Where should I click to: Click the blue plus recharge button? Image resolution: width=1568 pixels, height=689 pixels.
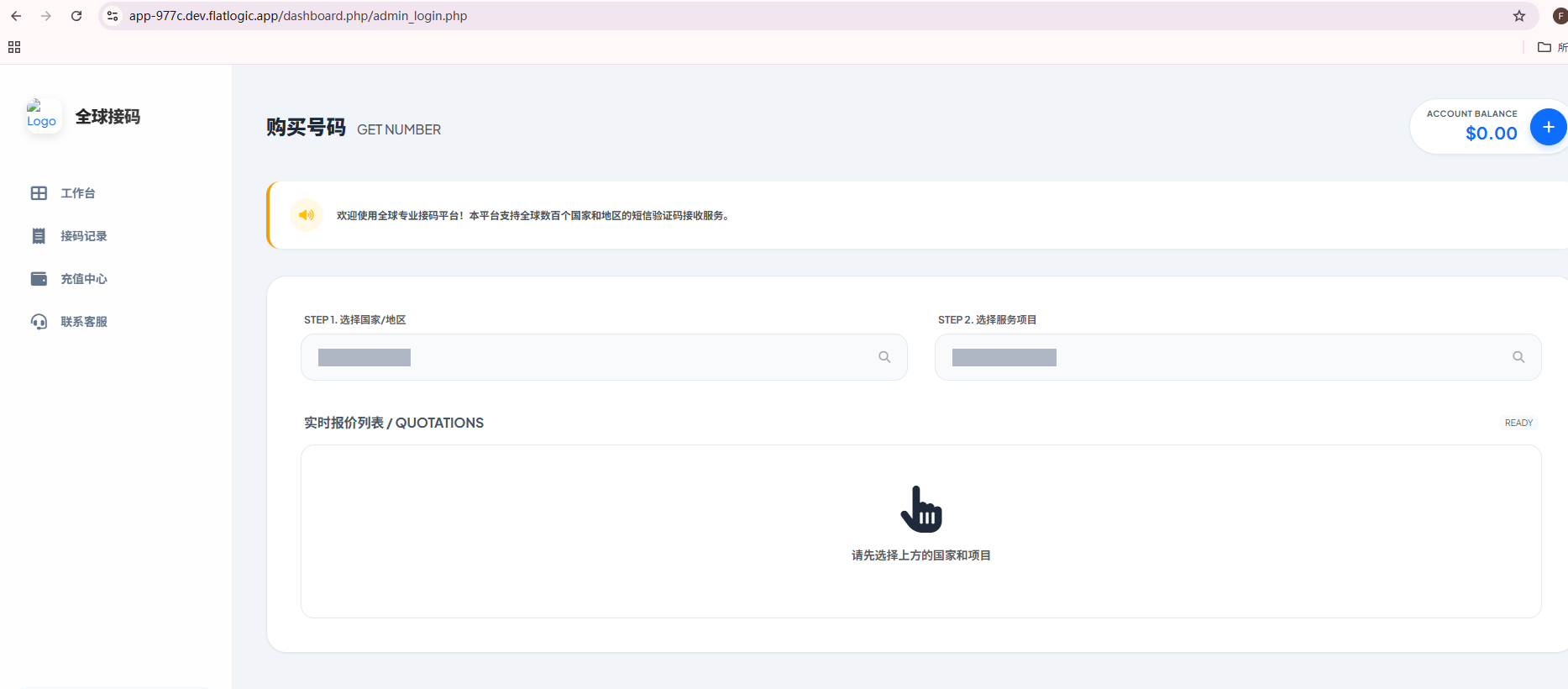coord(1548,127)
